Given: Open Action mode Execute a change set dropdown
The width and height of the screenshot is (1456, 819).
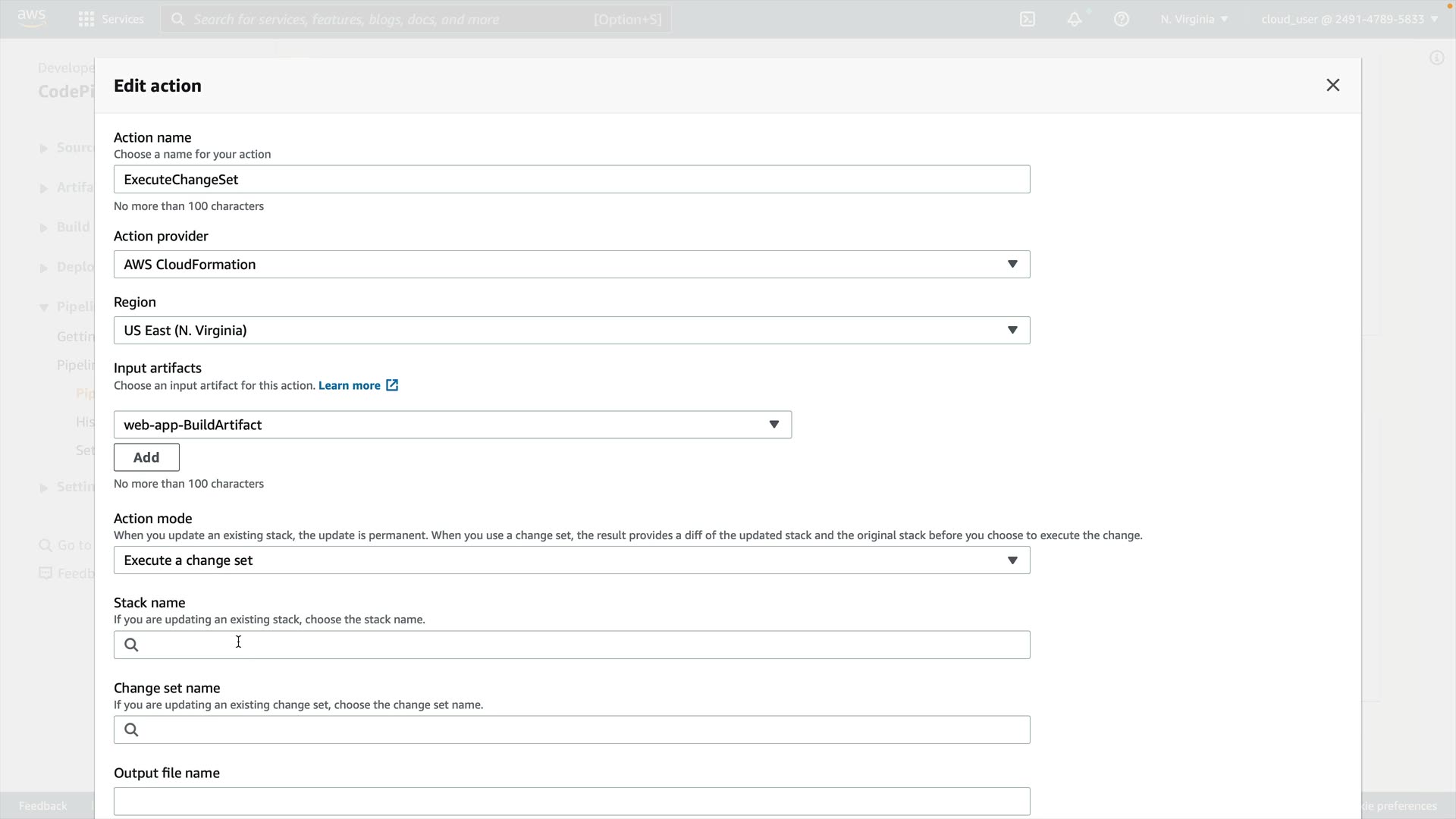Looking at the screenshot, I should (x=571, y=560).
